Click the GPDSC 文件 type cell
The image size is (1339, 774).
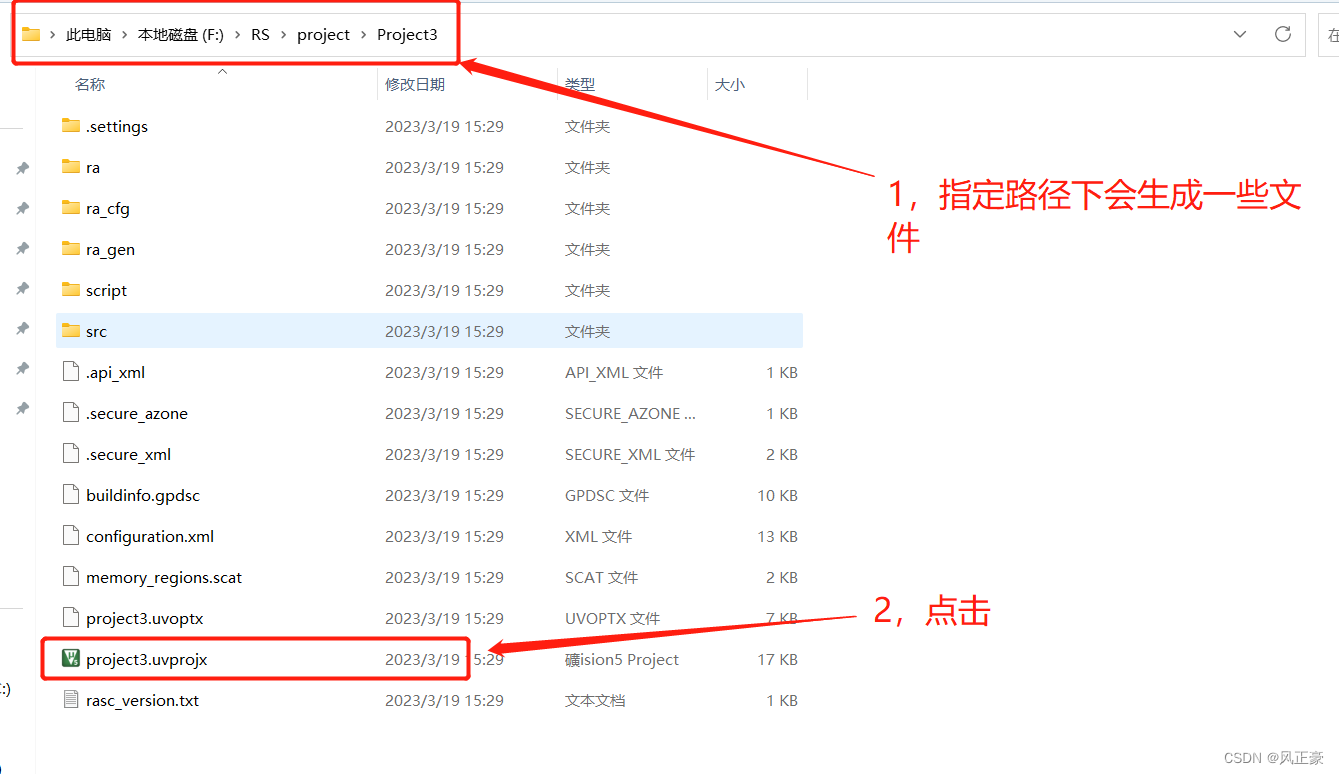pyautogui.click(x=607, y=496)
